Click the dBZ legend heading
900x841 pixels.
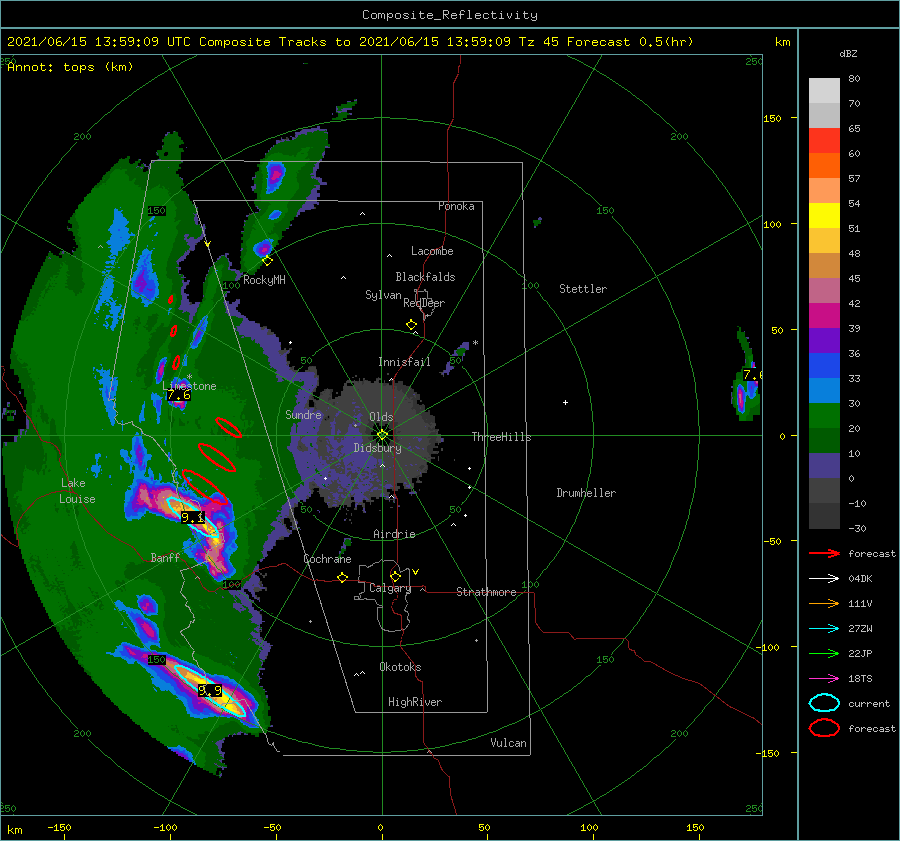pos(848,53)
